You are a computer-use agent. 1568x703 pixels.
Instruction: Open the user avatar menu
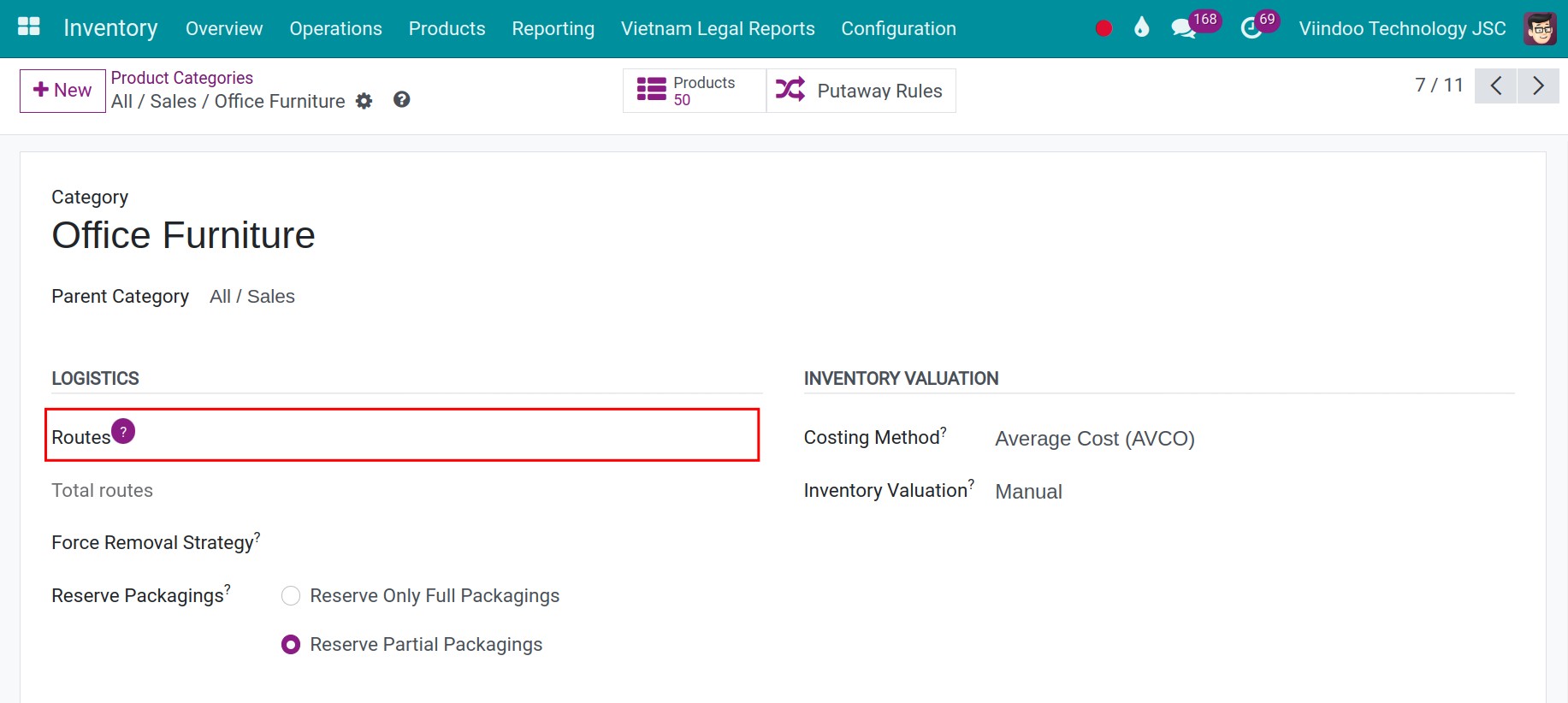pyautogui.click(x=1541, y=28)
